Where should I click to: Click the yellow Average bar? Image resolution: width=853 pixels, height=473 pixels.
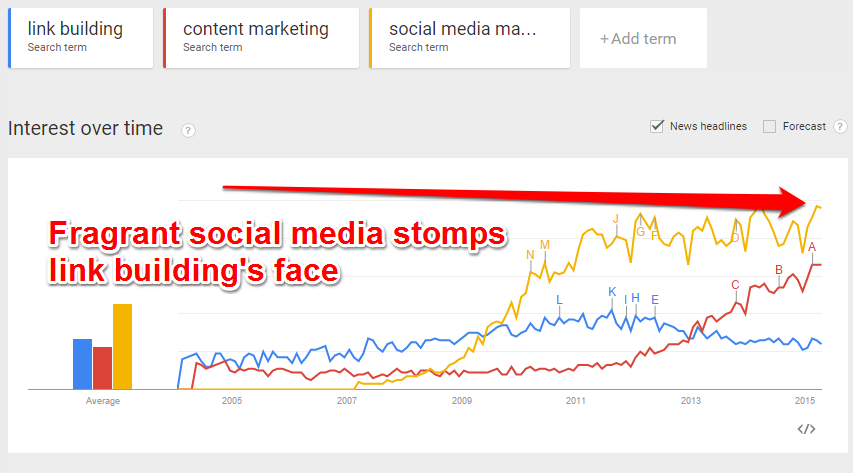tap(122, 346)
